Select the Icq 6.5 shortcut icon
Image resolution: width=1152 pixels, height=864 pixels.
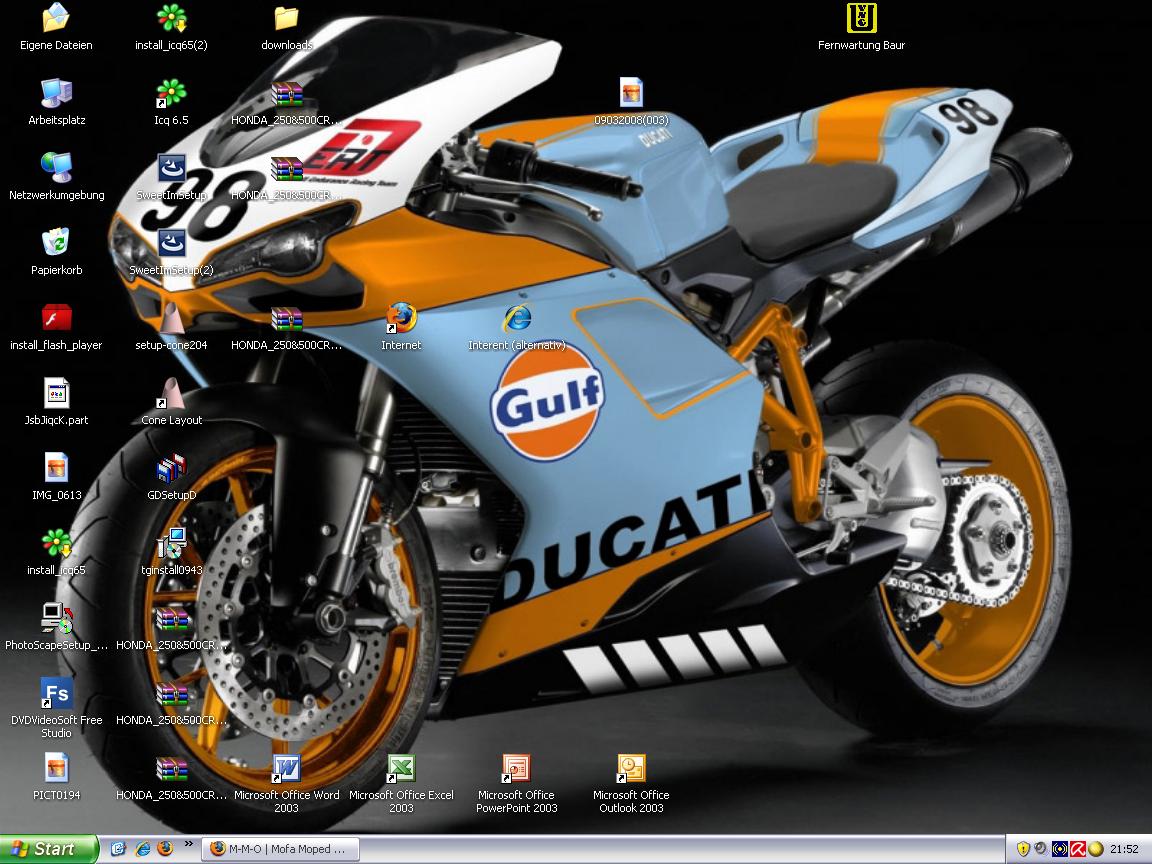171,94
